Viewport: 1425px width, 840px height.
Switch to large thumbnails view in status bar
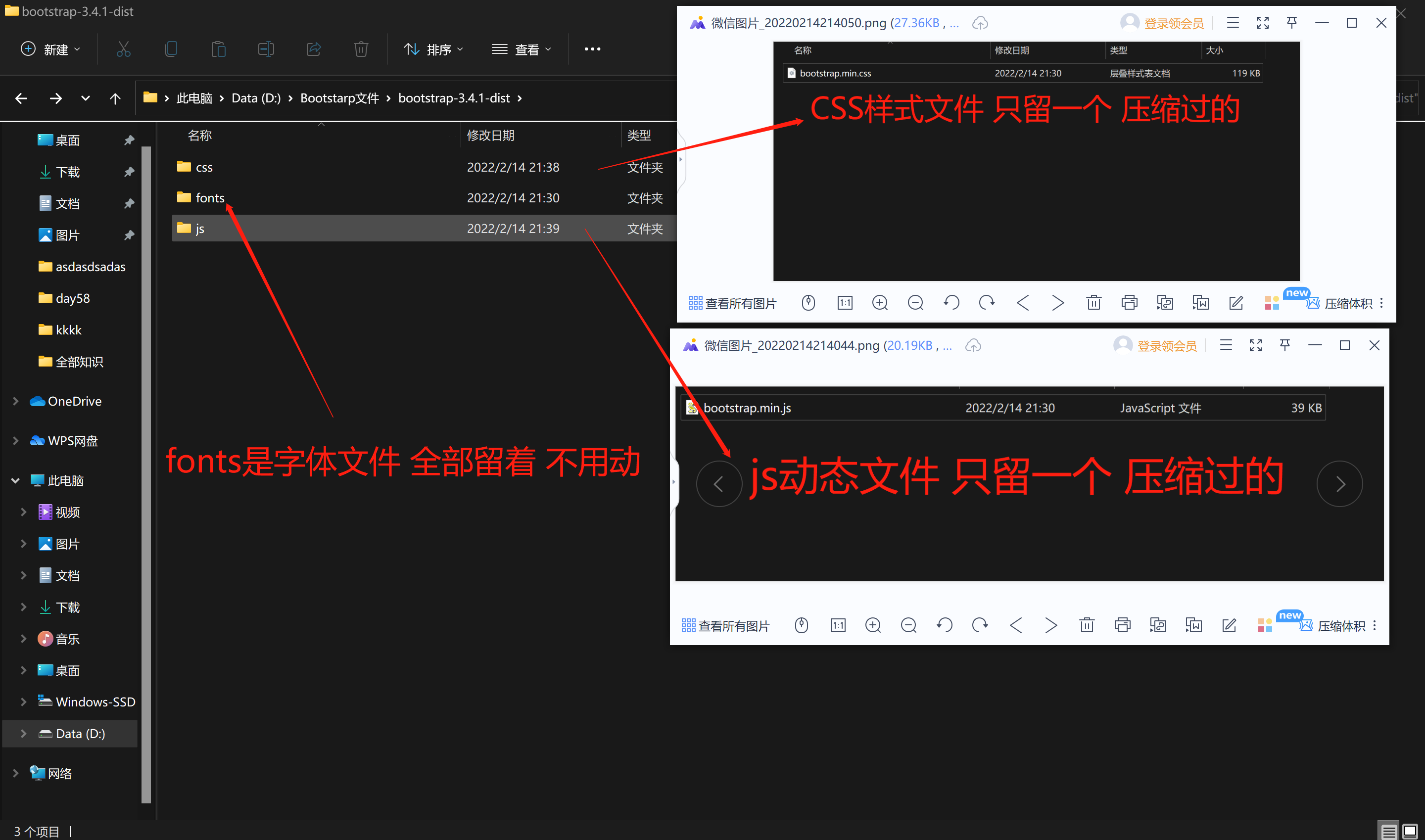pos(1409,831)
